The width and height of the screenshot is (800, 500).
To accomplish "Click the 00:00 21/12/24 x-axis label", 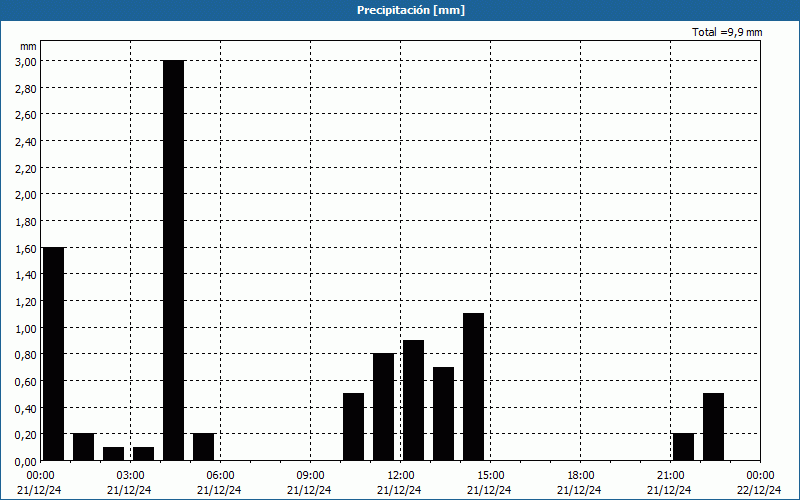I will pos(39,483).
